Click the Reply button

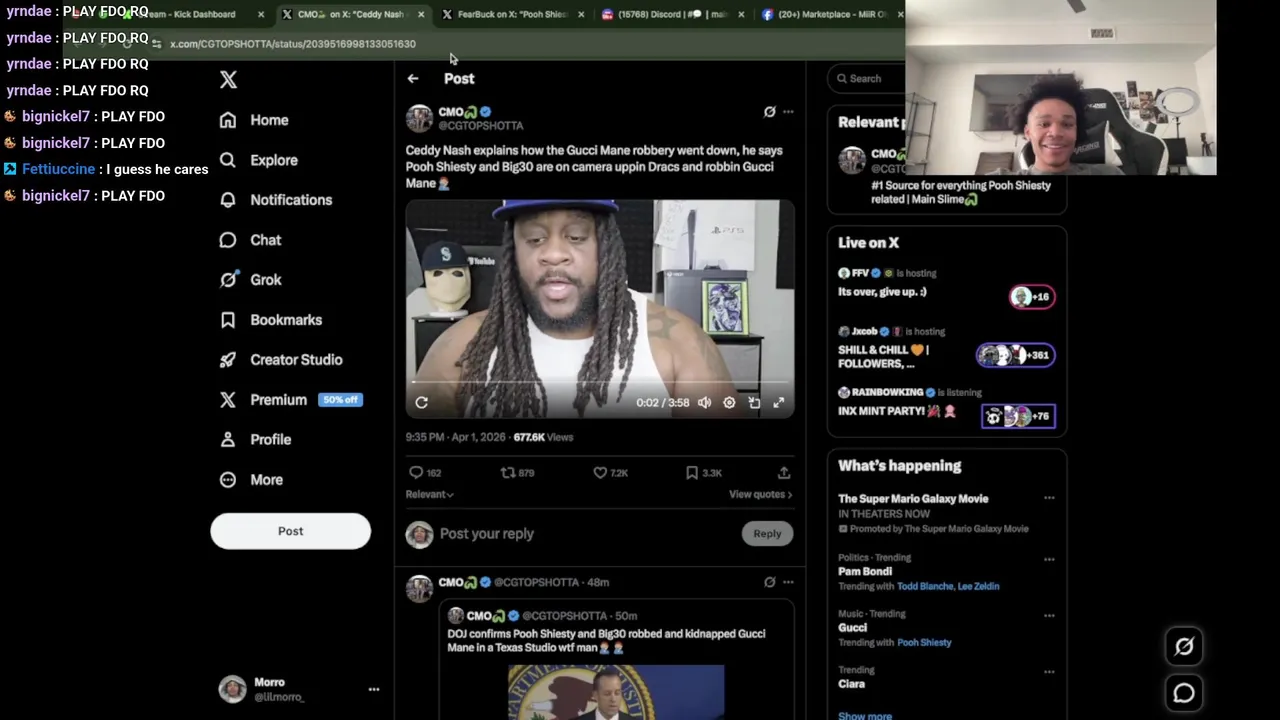coord(767,534)
